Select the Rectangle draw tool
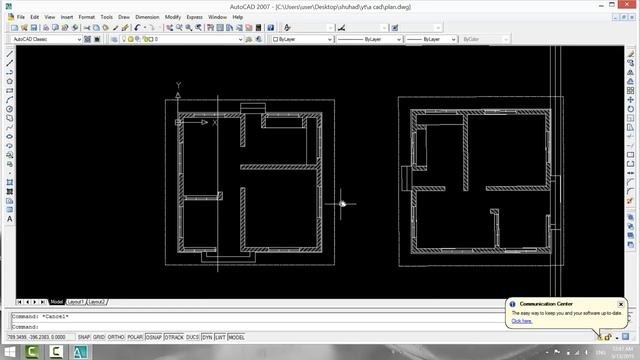 click(x=9, y=91)
